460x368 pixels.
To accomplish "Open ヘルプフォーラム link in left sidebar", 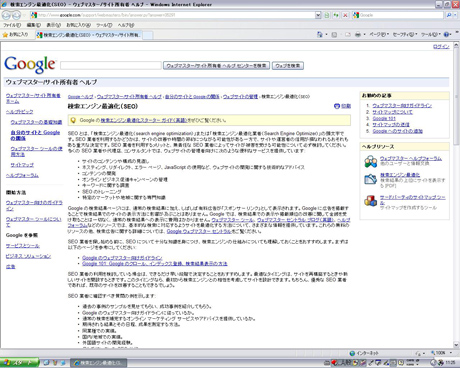I will pos(22,175).
